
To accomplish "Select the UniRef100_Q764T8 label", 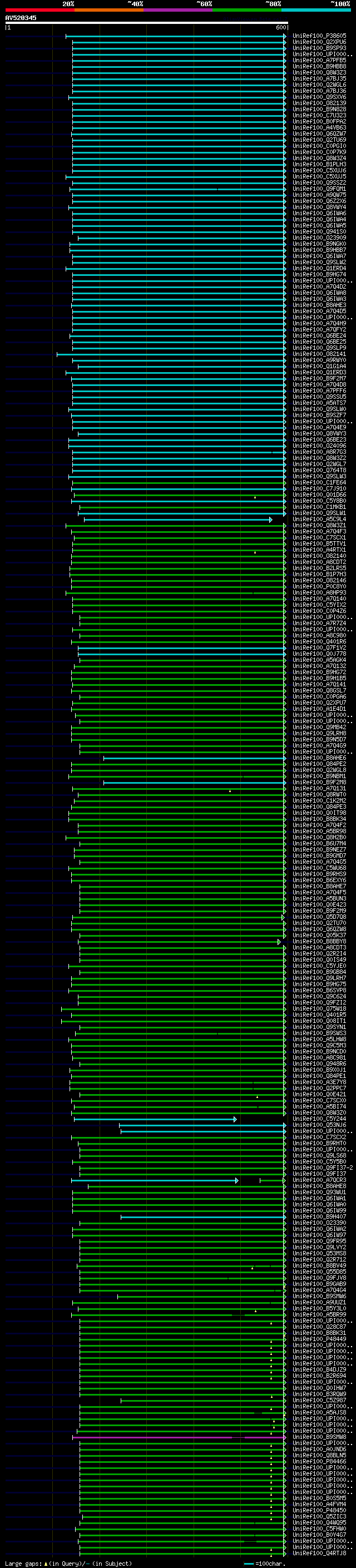I will pyautogui.click(x=319, y=471).
